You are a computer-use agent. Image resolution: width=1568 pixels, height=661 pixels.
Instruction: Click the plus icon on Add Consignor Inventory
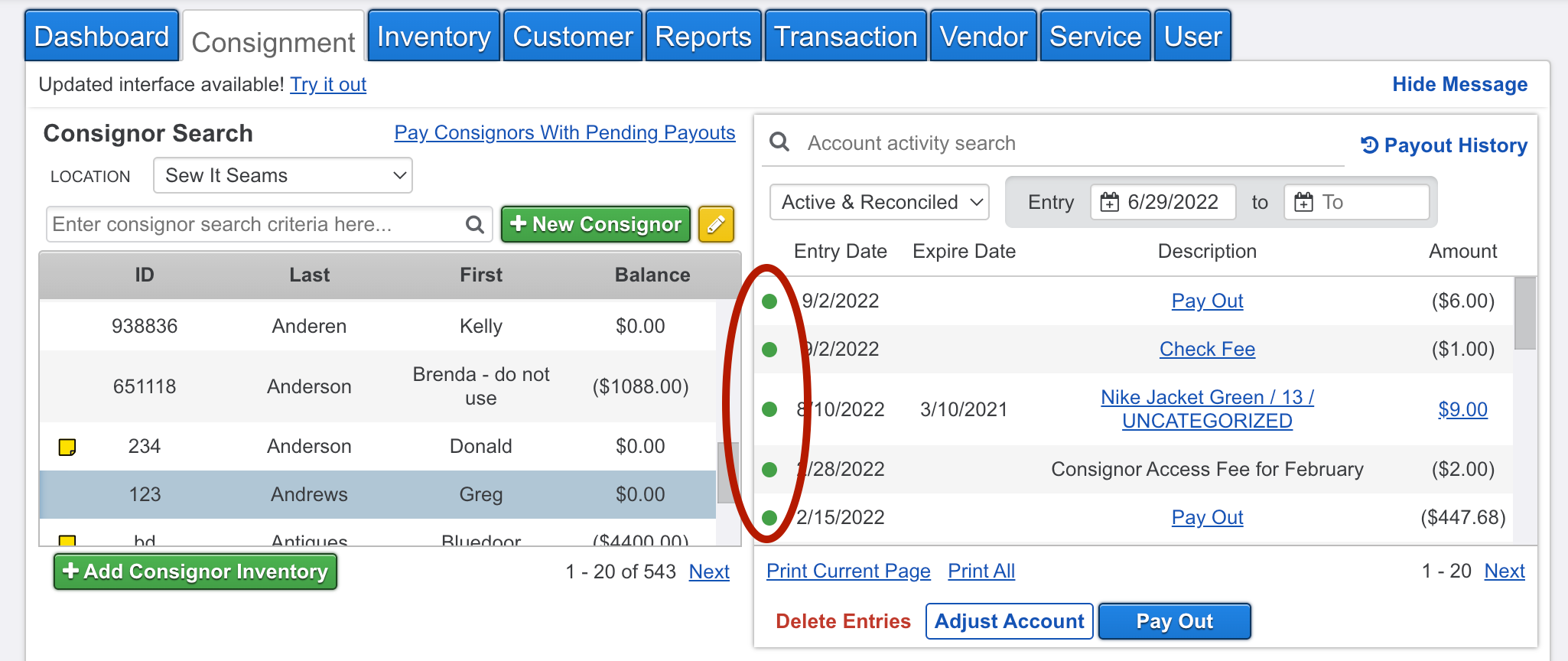[72, 571]
